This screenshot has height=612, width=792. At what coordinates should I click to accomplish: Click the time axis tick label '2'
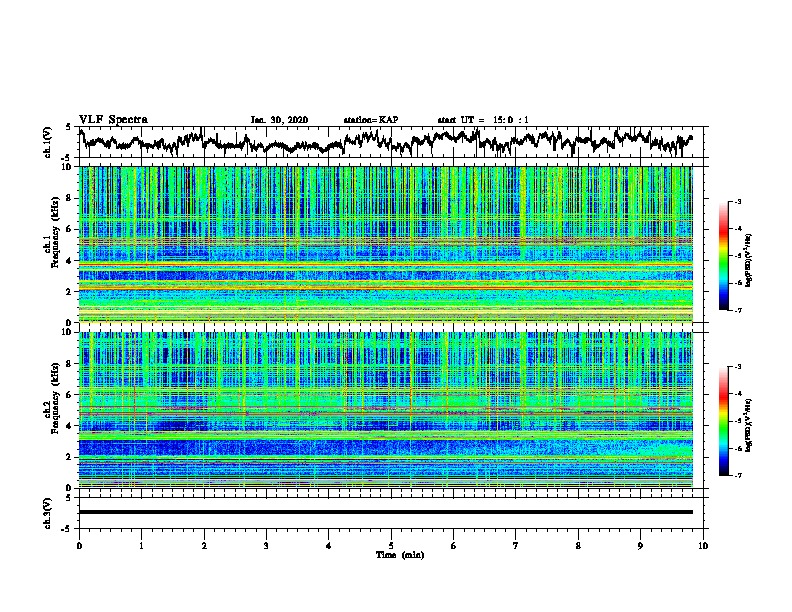[204, 546]
